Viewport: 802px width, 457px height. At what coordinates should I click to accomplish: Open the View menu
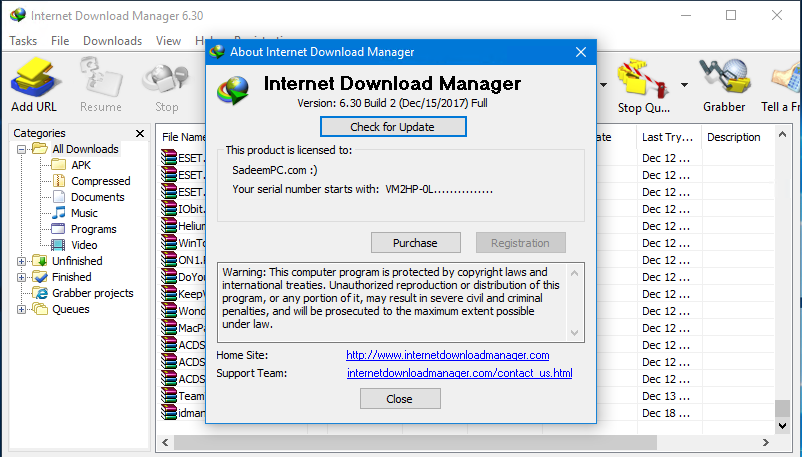click(x=168, y=41)
